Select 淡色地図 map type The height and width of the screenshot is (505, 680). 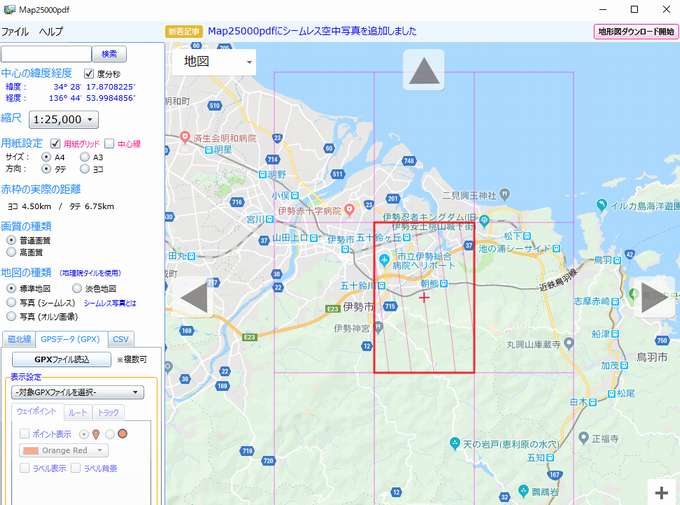click(77, 288)
